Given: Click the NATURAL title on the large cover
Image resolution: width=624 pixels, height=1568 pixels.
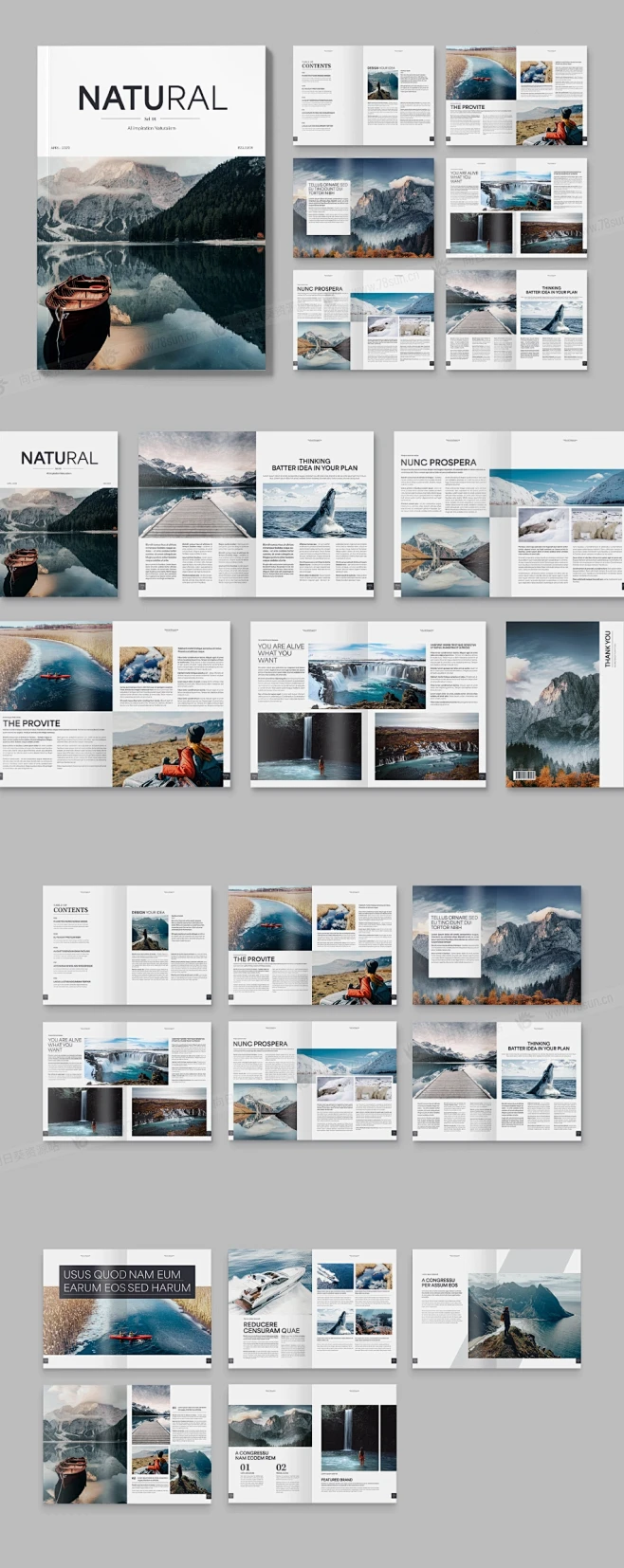Looking at the screenshot, I should pos(152,99).
